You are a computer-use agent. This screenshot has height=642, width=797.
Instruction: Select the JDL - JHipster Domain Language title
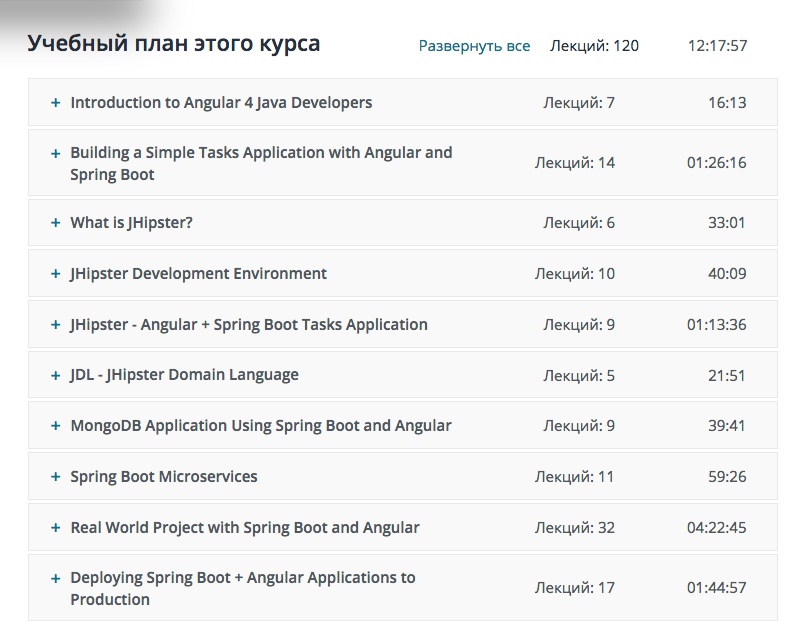click(184, 375)
